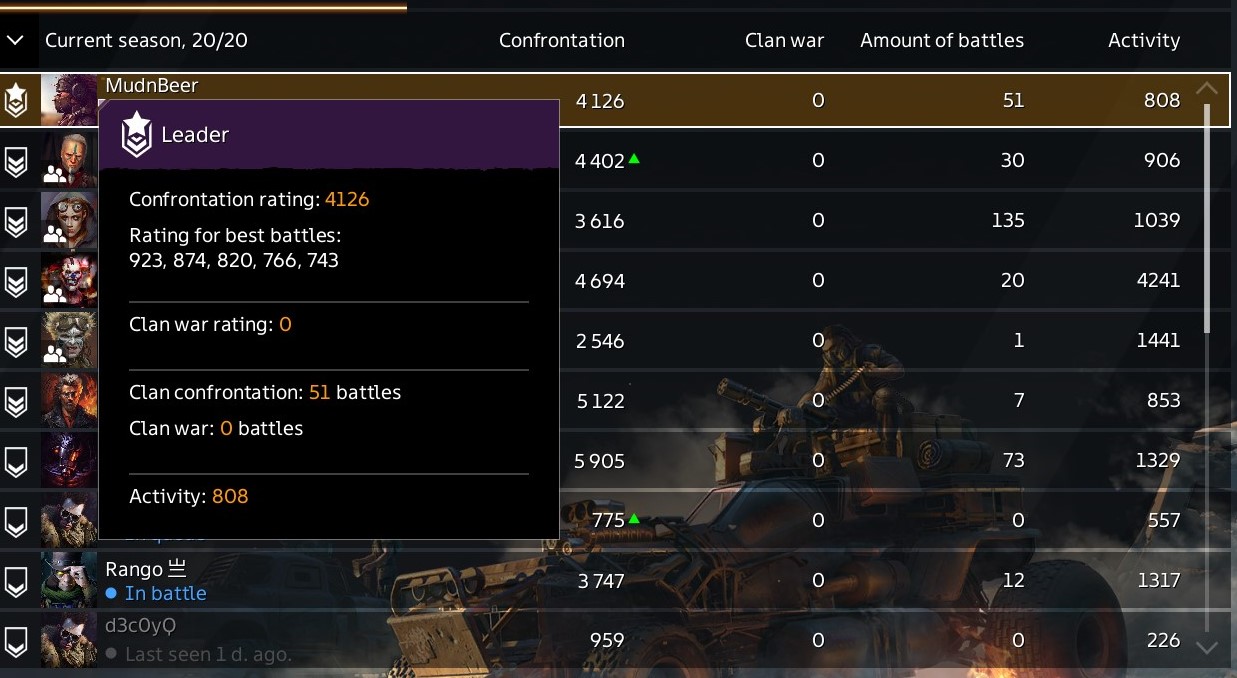
Task: Click the member rank badge in the 5 905 row
Action: [16, 461]
